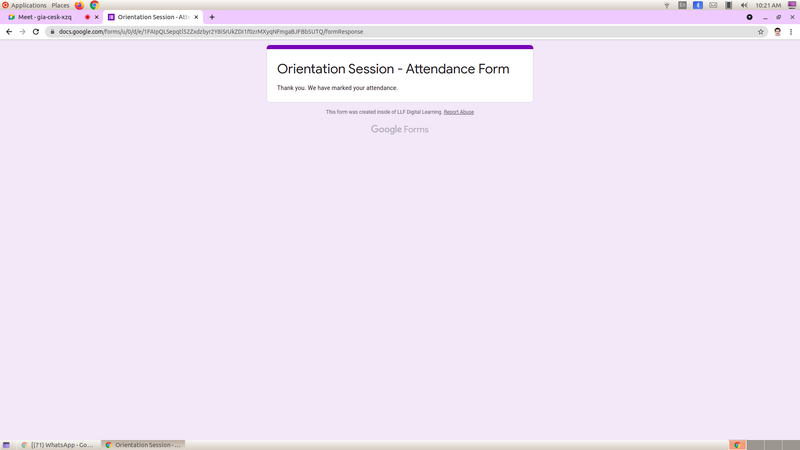Follow the Report Abuse link
800x450 pixels.
(459, 112)
